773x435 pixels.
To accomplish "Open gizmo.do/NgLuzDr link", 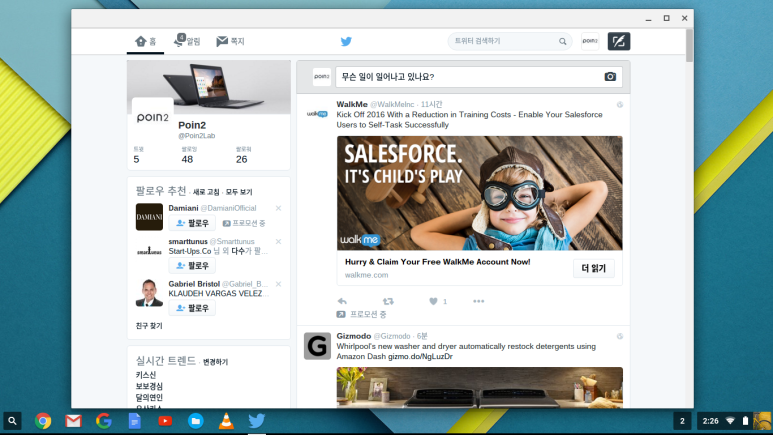I will tap(420, 357).
